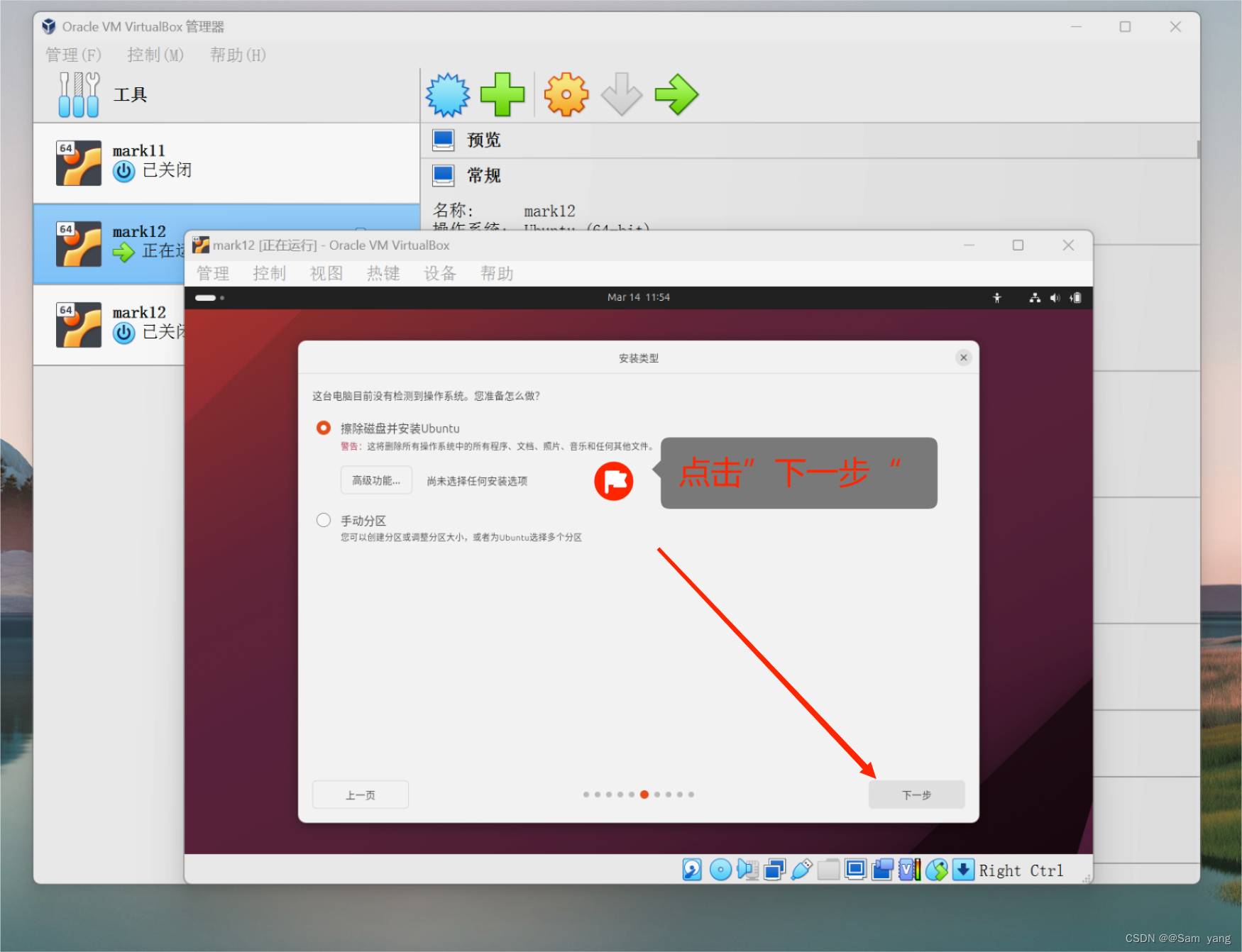Open 热键 menu in the mark12 VM window
The image size is (1242, 952).
(x=383, y=274)
